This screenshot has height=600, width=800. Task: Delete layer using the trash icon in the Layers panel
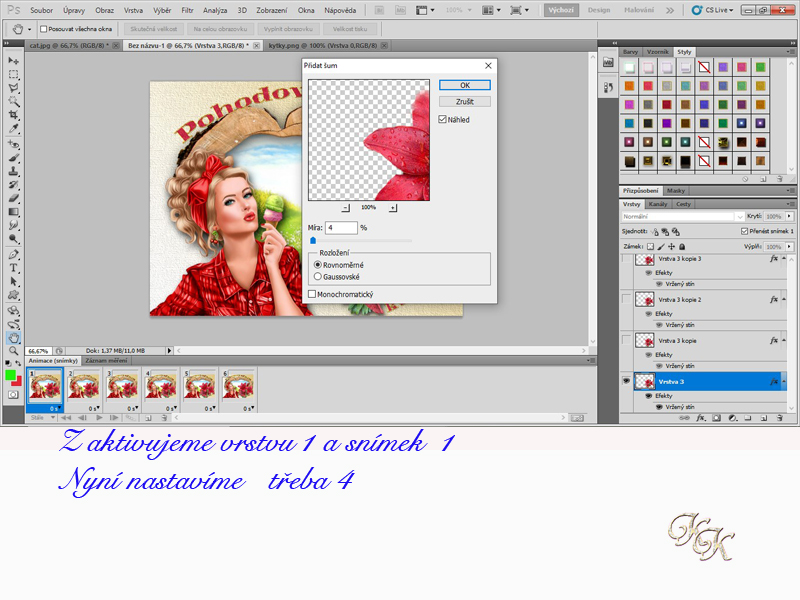pos(780,417)
